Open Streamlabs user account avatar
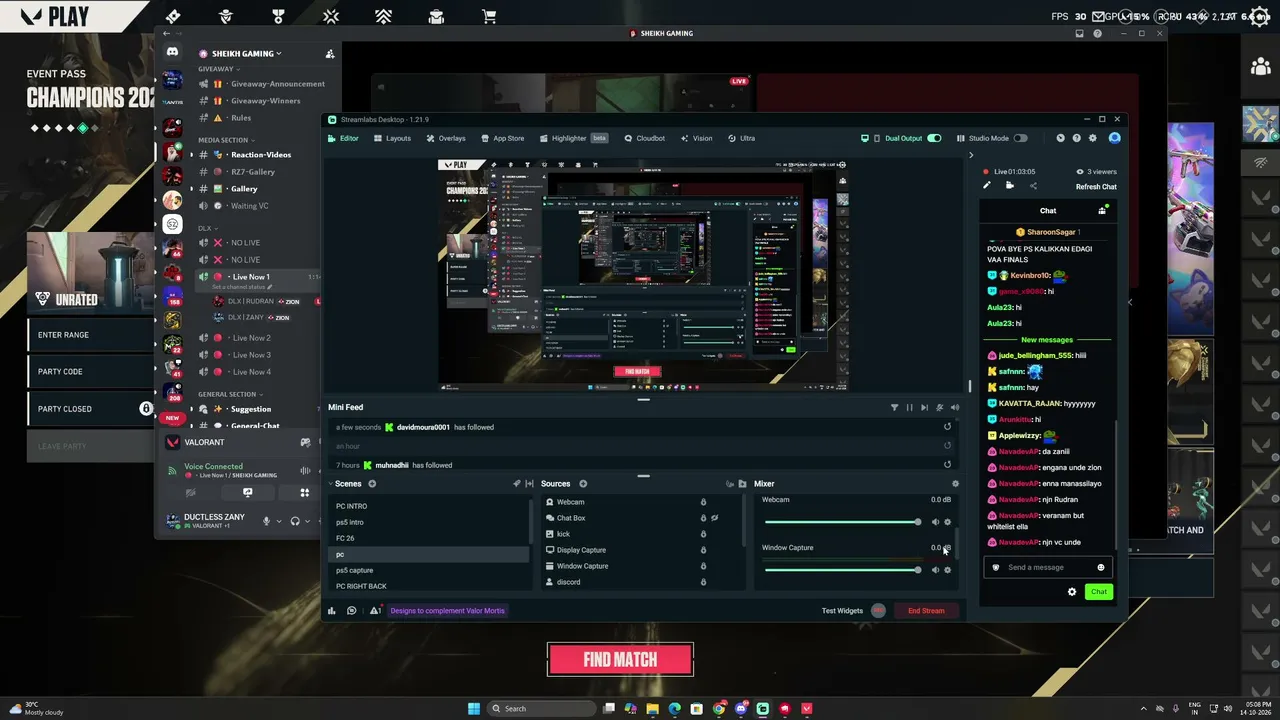Viewport: 1280px width, 720px height. point(1114,138)
